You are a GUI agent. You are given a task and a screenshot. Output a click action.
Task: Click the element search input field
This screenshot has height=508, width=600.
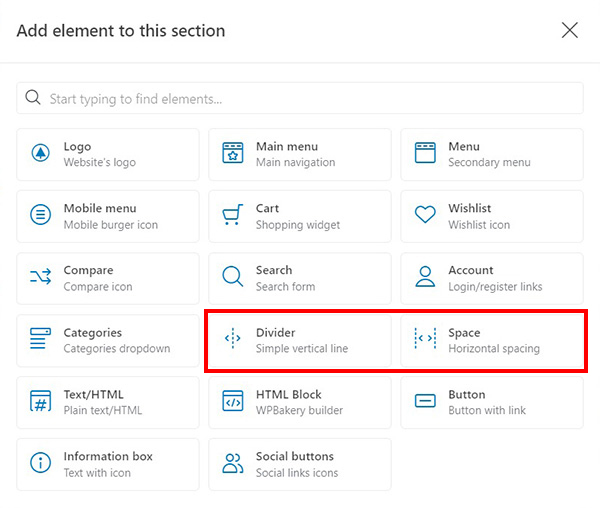tap(310, 98)
